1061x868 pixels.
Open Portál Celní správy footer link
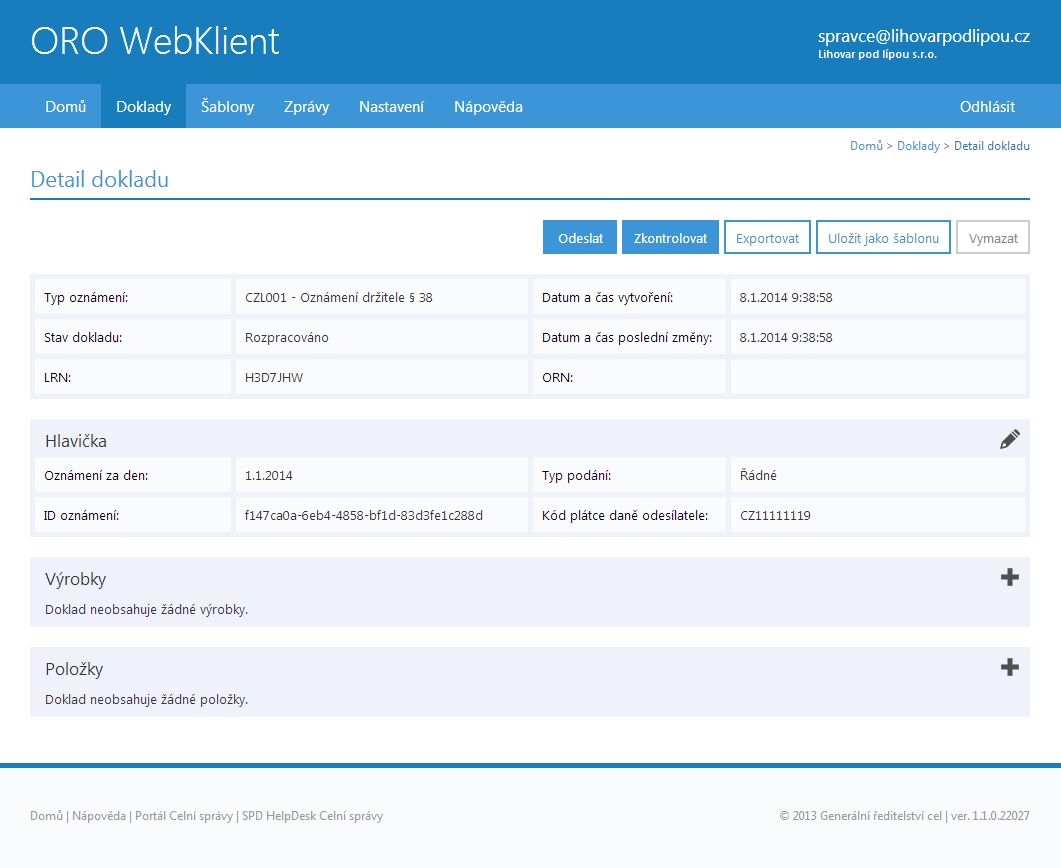[183, 816]
